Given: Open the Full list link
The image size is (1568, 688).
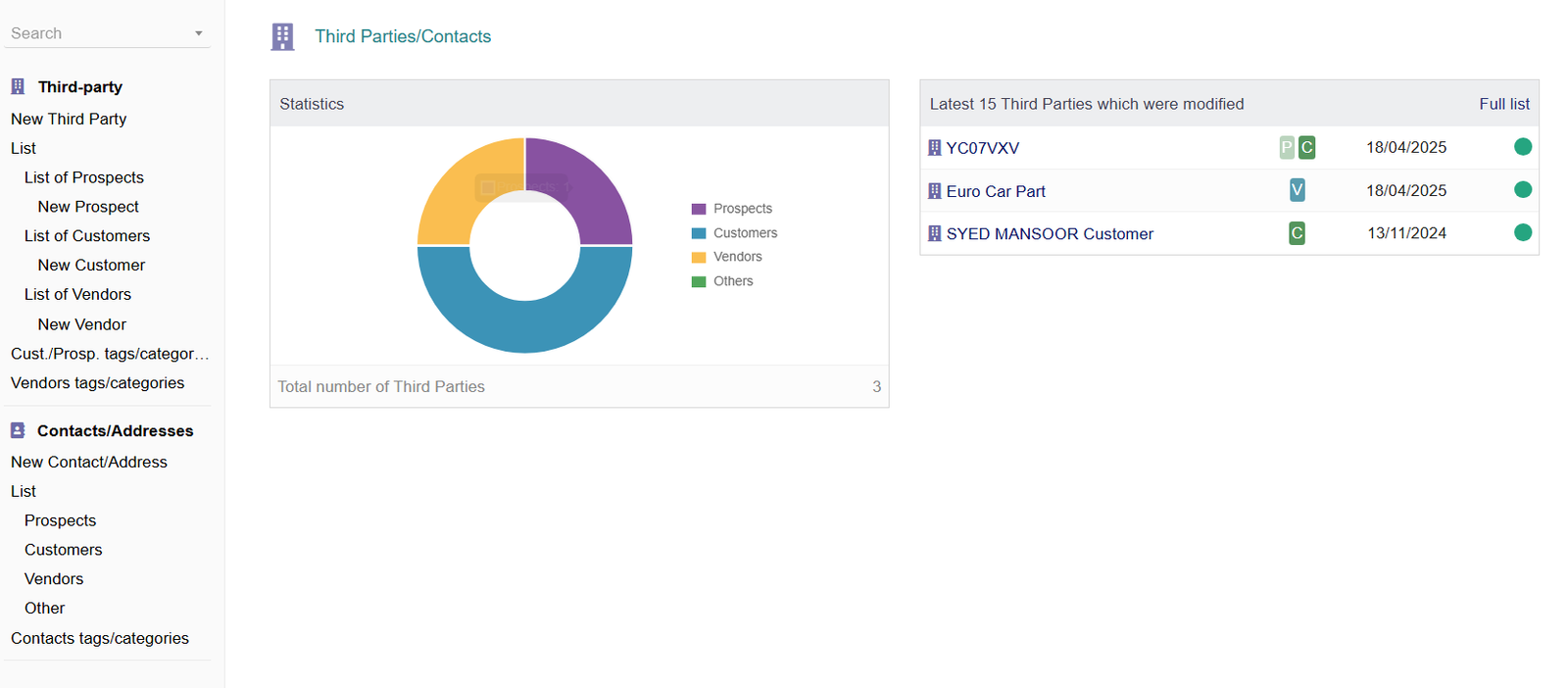Looking at the screenshot, I should (x=1503, y=104).
